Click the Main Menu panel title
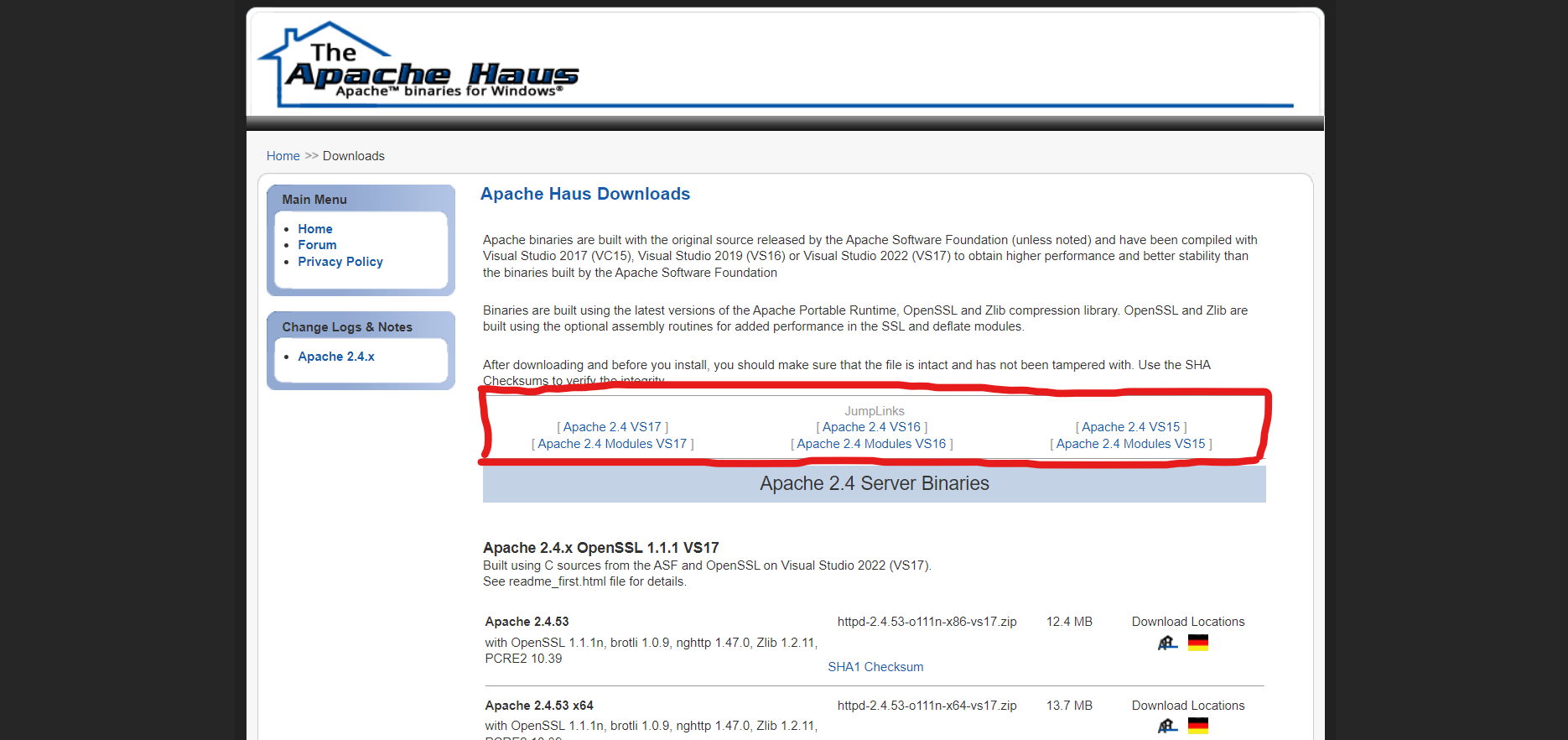The image size is (1568, 740). point(314,200)
